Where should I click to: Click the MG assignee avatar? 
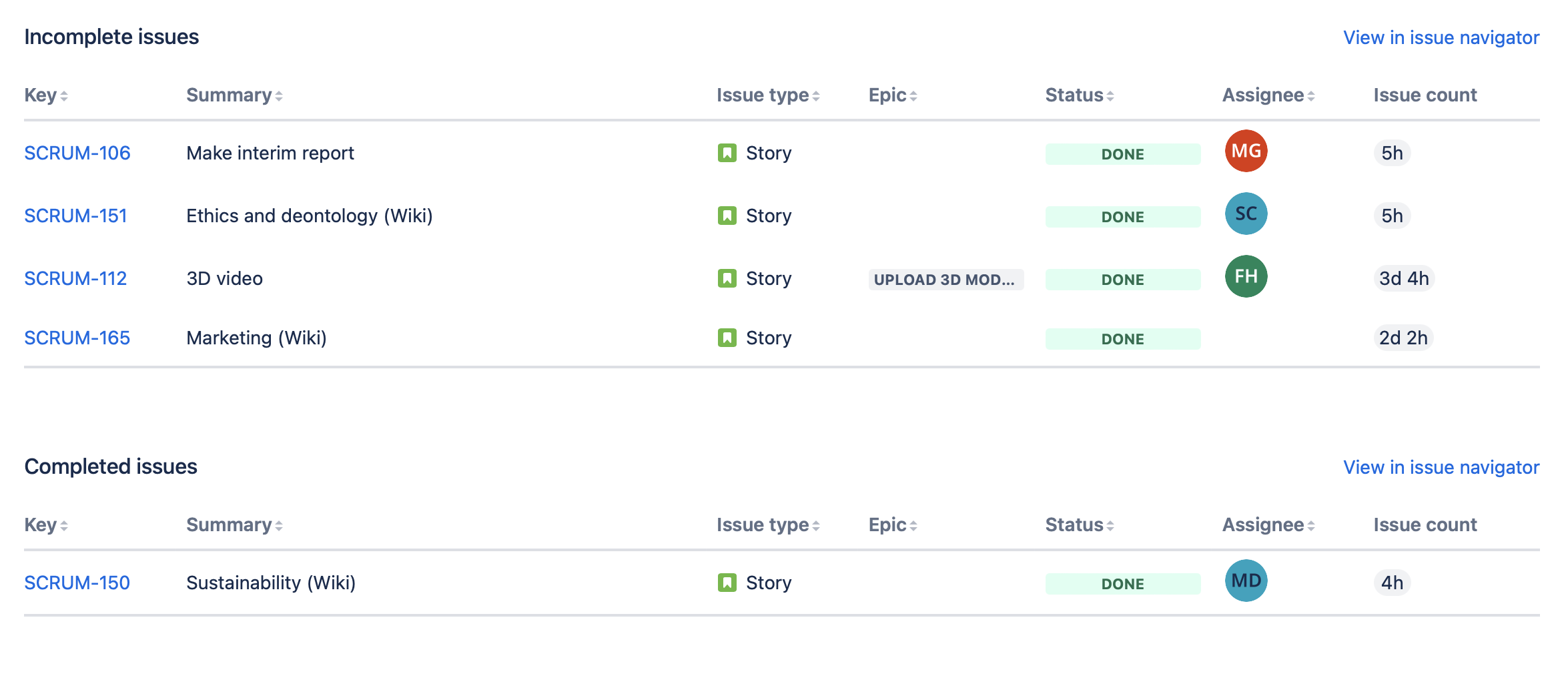point(1246,151)
